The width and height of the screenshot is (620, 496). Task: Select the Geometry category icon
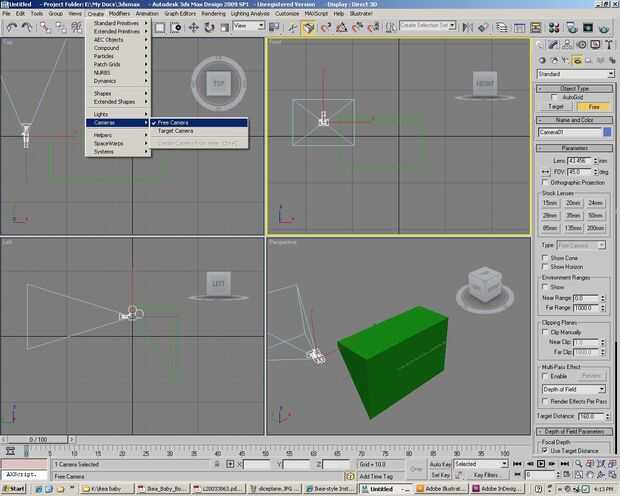click(x=542, y=60)
